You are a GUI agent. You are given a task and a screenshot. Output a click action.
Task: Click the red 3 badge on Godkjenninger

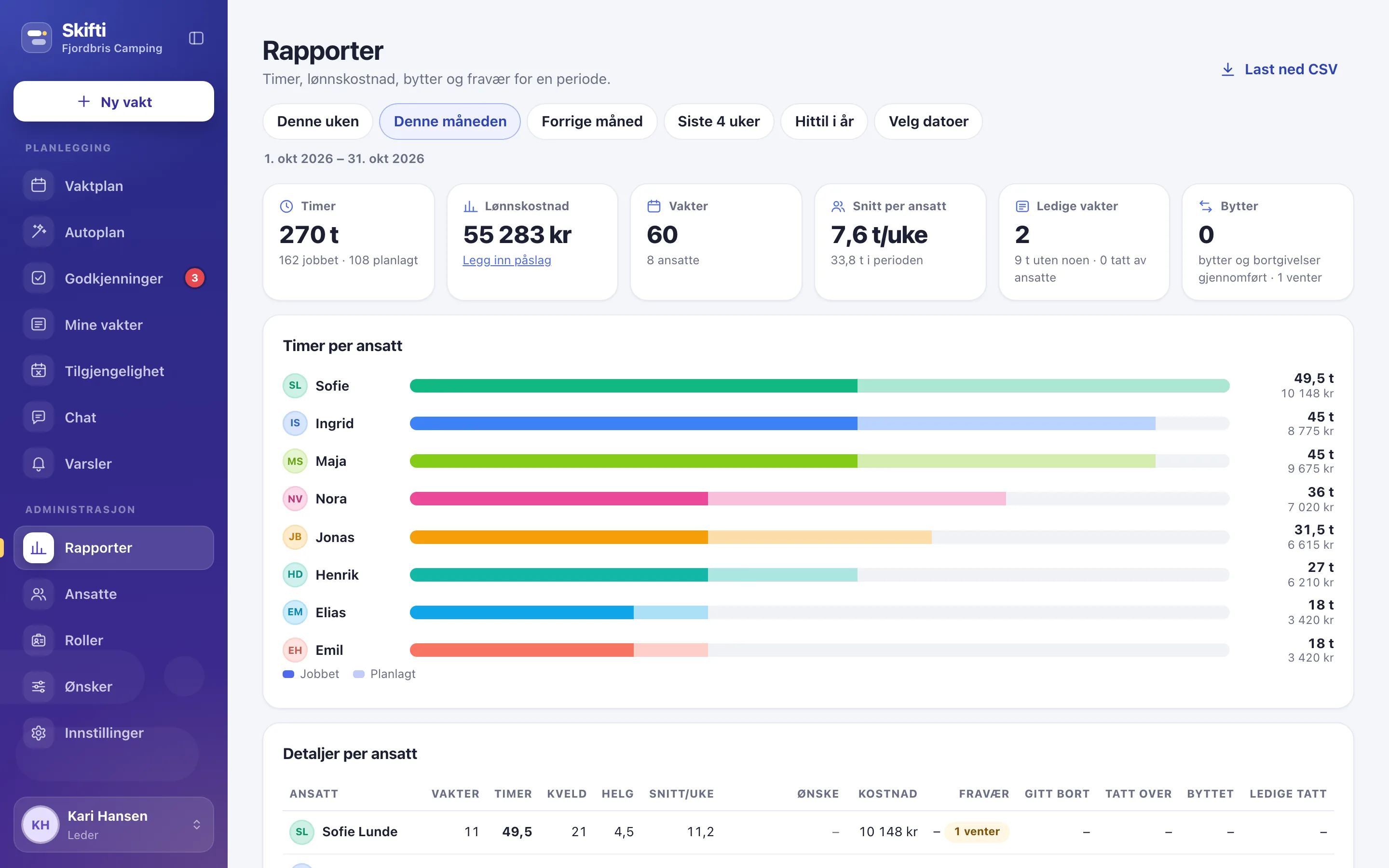coord(194,278)
